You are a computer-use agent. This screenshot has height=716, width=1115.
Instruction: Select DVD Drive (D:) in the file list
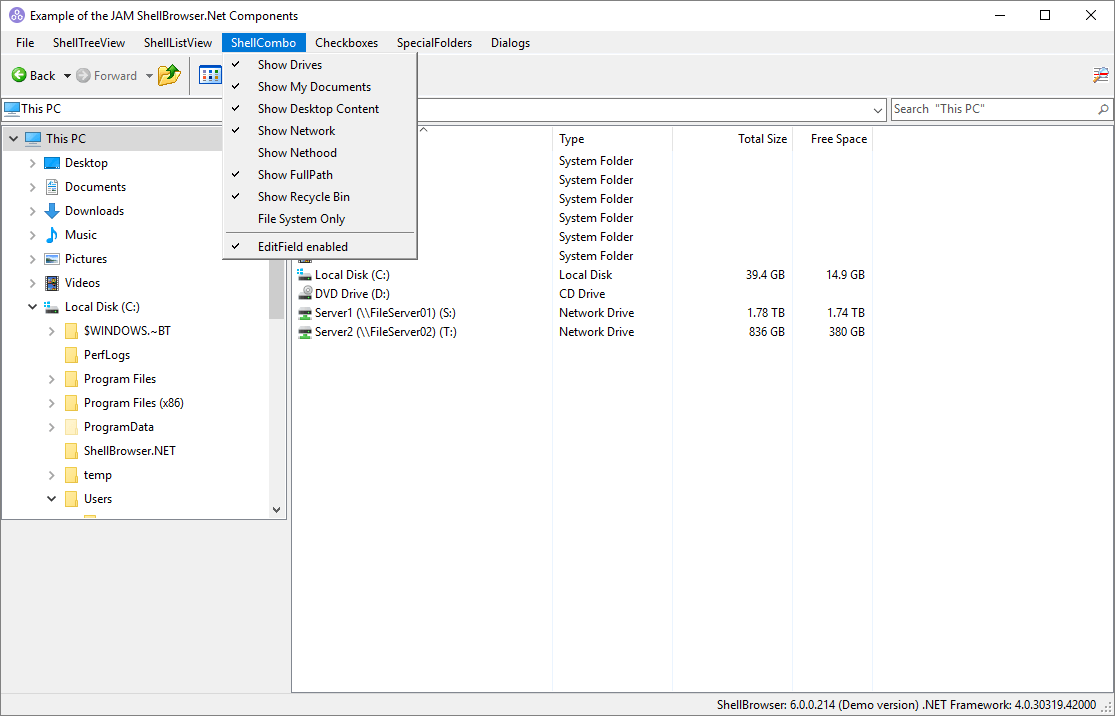click(351, 294)
